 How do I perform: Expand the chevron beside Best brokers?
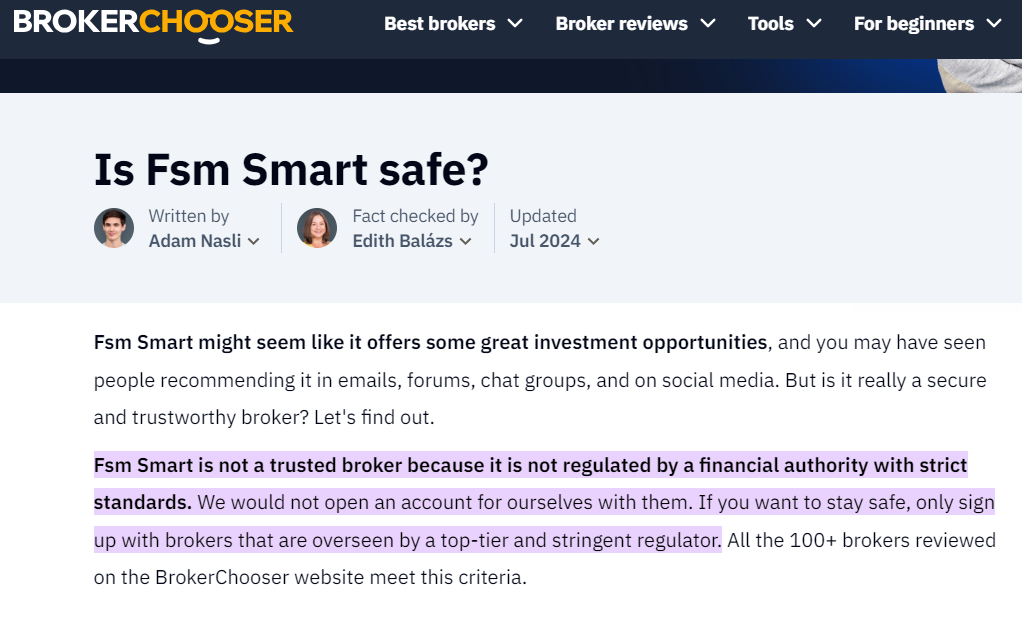tap(515, 23)
